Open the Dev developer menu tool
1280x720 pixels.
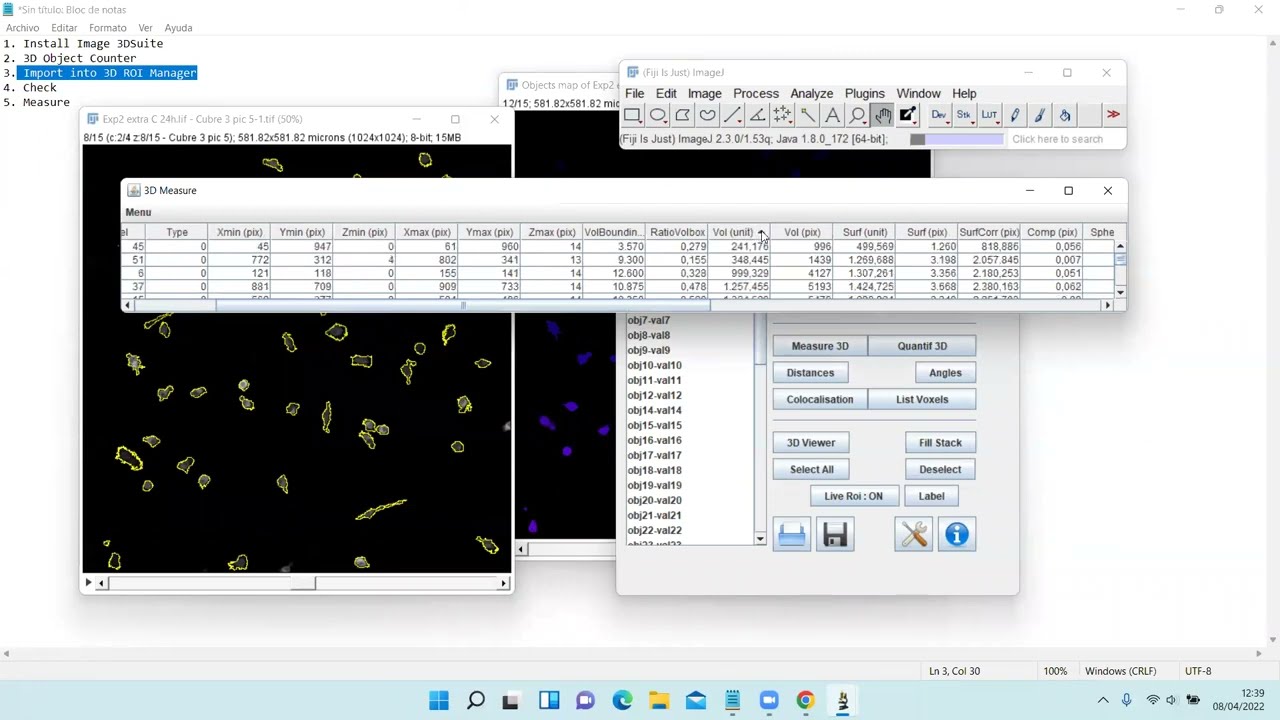(939, 115)
